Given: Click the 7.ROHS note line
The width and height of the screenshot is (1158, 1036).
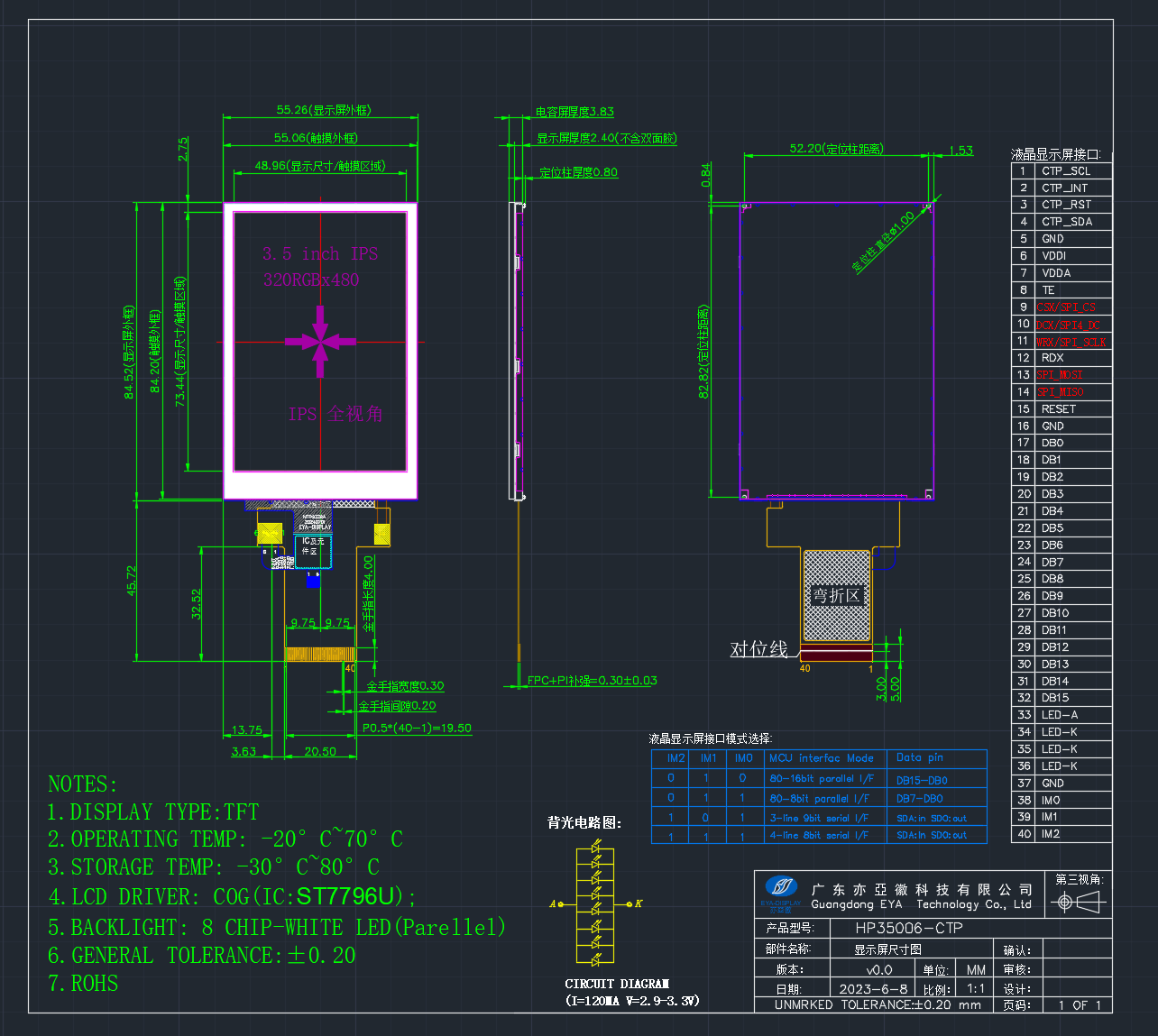Looking at the screenshot, I should (x=83, y=984).
